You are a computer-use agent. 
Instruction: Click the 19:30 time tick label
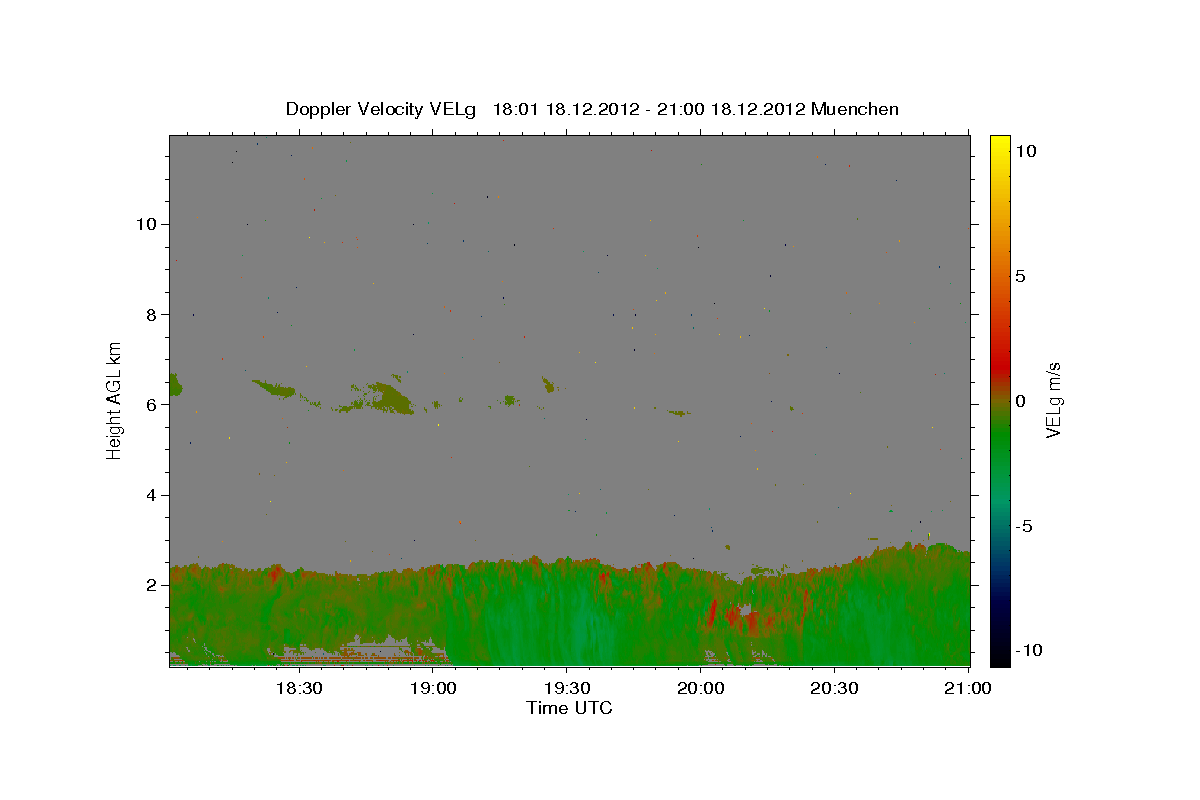coord(567,688)
